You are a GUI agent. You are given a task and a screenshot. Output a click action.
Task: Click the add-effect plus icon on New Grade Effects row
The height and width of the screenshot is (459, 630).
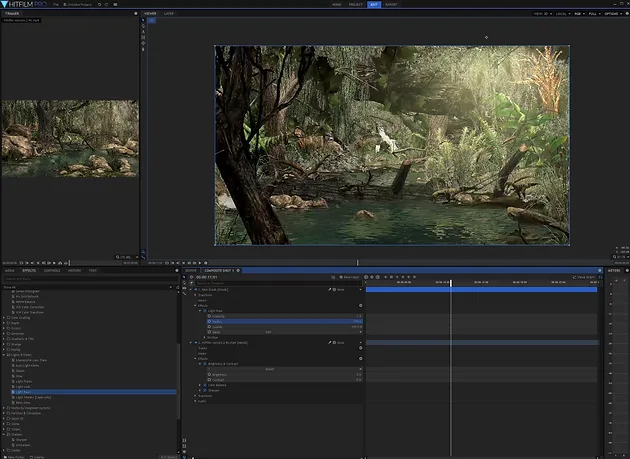[x=360, y=305]
